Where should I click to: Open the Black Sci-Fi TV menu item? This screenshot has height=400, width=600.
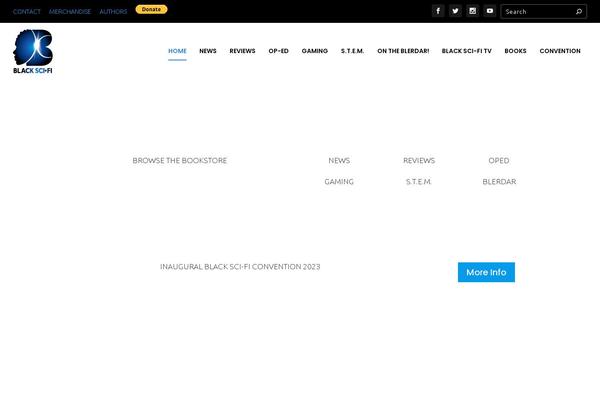[x=466, y=51]
